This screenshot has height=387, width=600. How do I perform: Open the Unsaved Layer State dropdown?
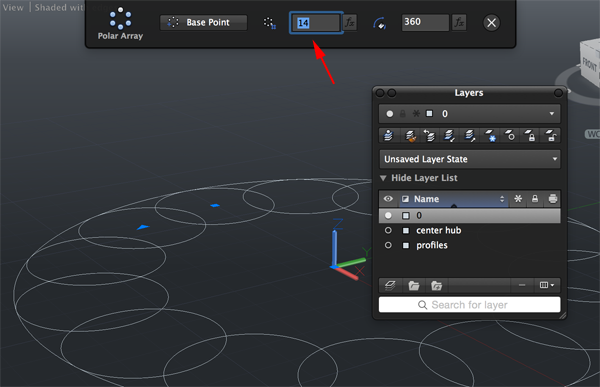tap(470, 159)
